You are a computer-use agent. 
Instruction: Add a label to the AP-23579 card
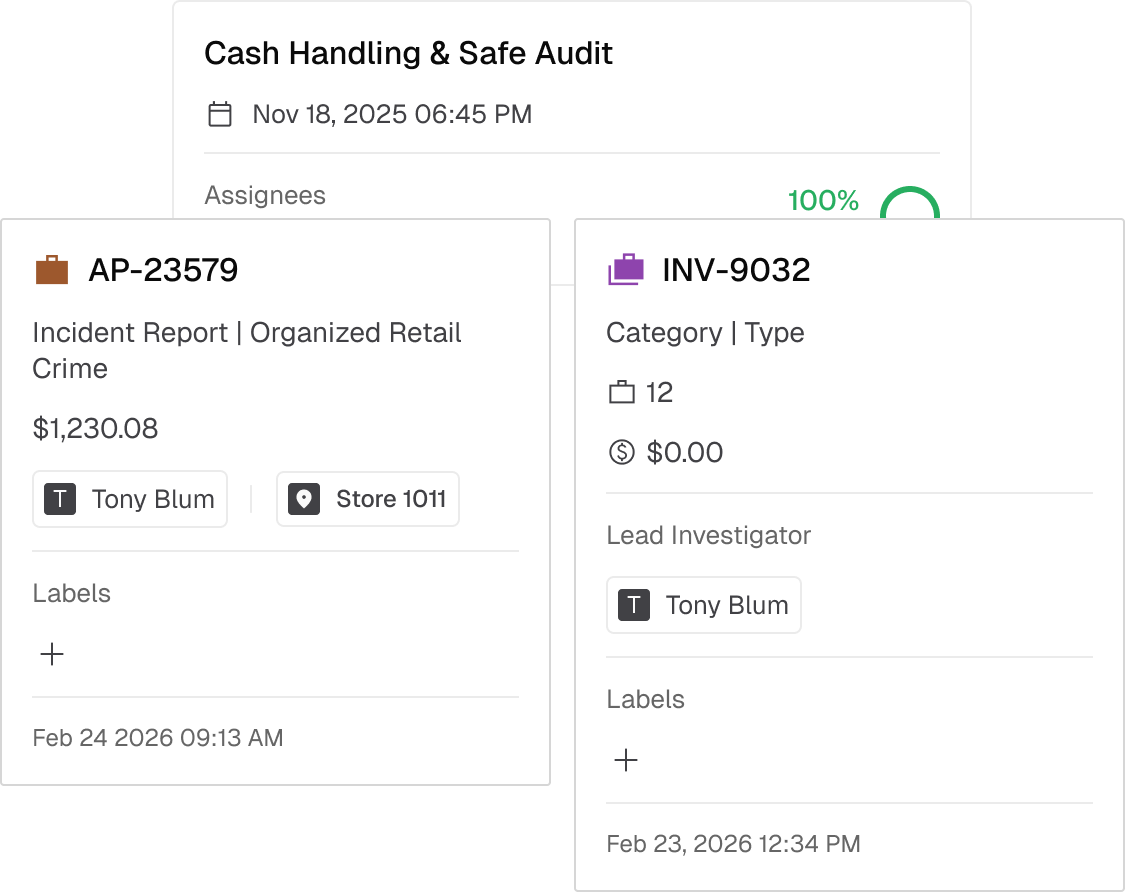pyautogui.click(x=52, y=654)
